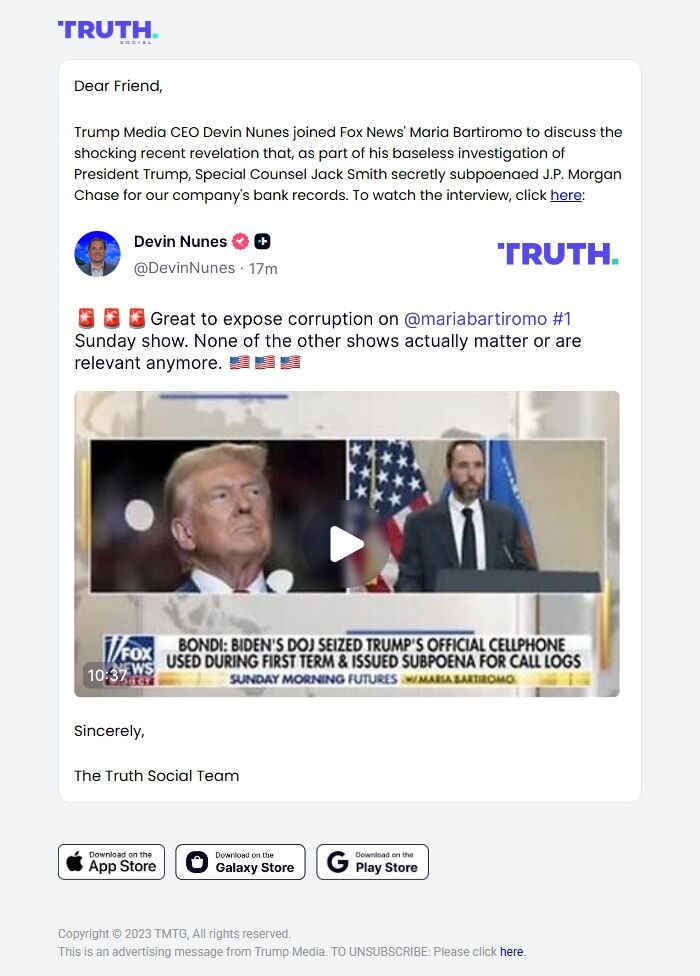Open the Download on the App Store button

coord(111,862)
